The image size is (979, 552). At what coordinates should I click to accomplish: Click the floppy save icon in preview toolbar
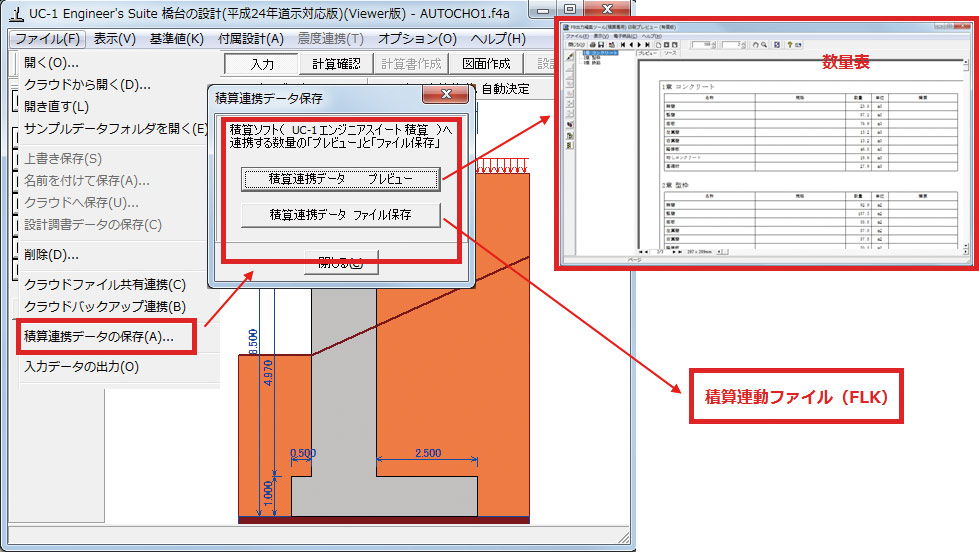(601, 45)
